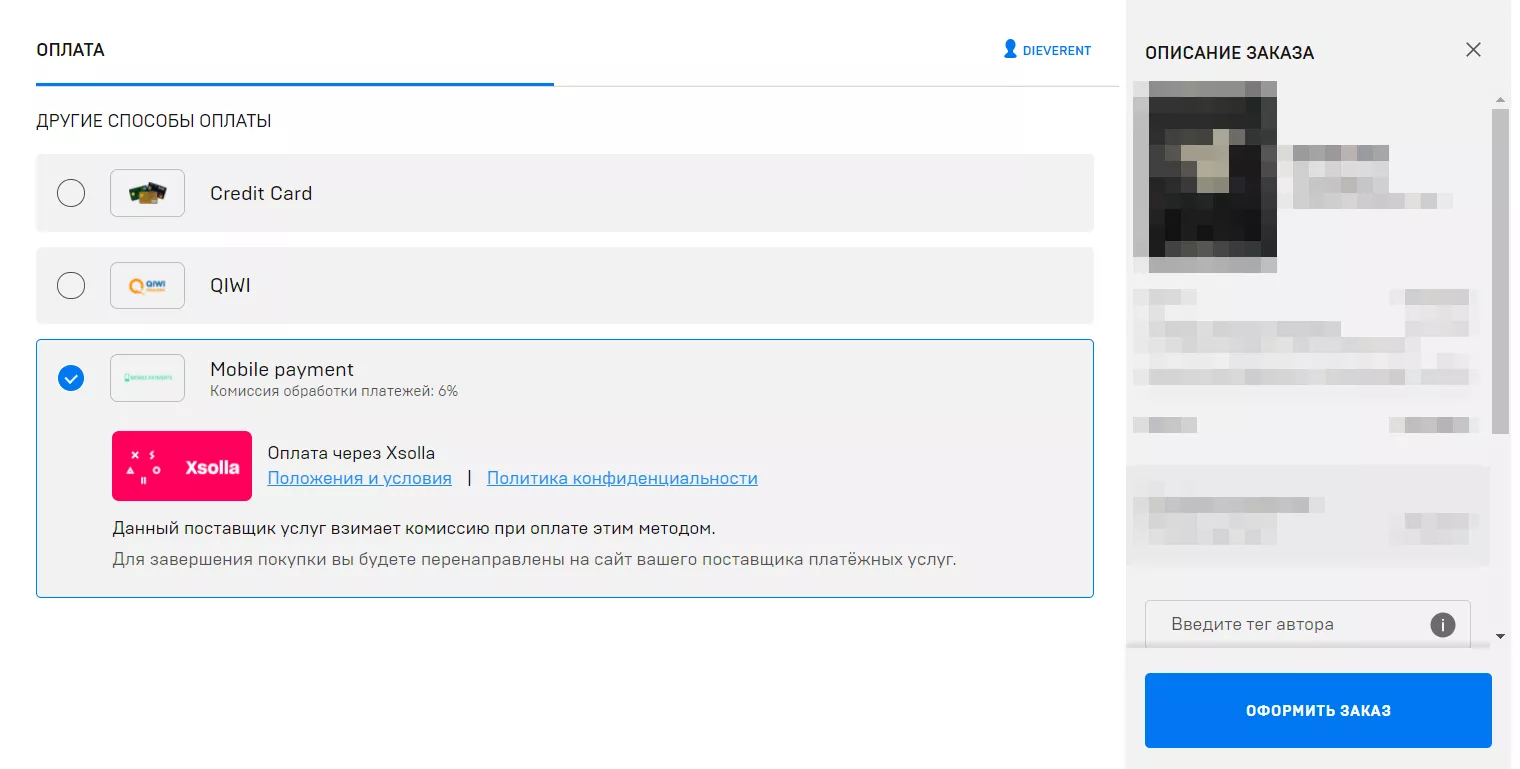Click the checked Mobile payment radio button
The height and width of the screenshot is (769, 1520).
click(x=71, y=378)
